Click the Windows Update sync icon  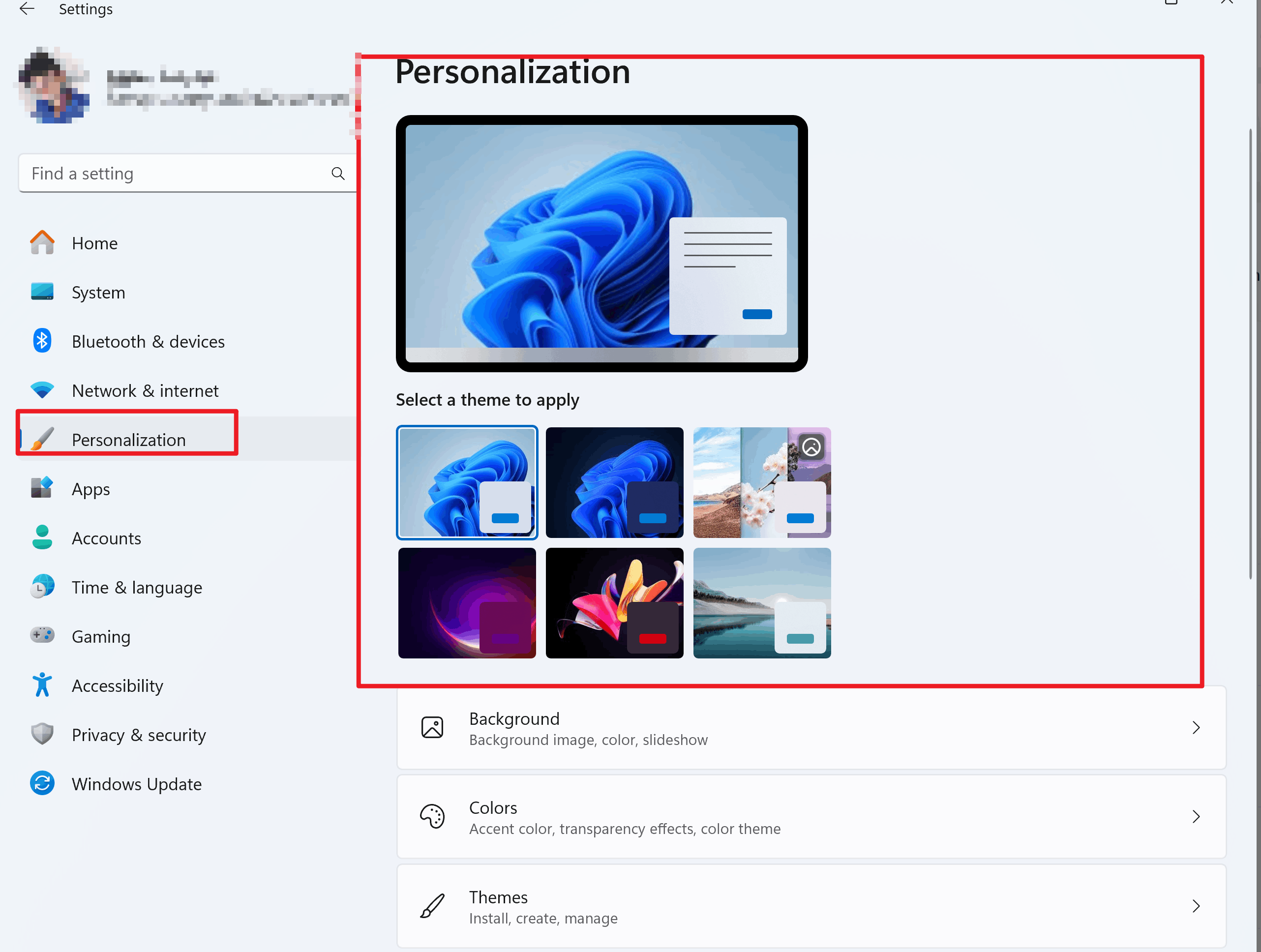point(42,783)
